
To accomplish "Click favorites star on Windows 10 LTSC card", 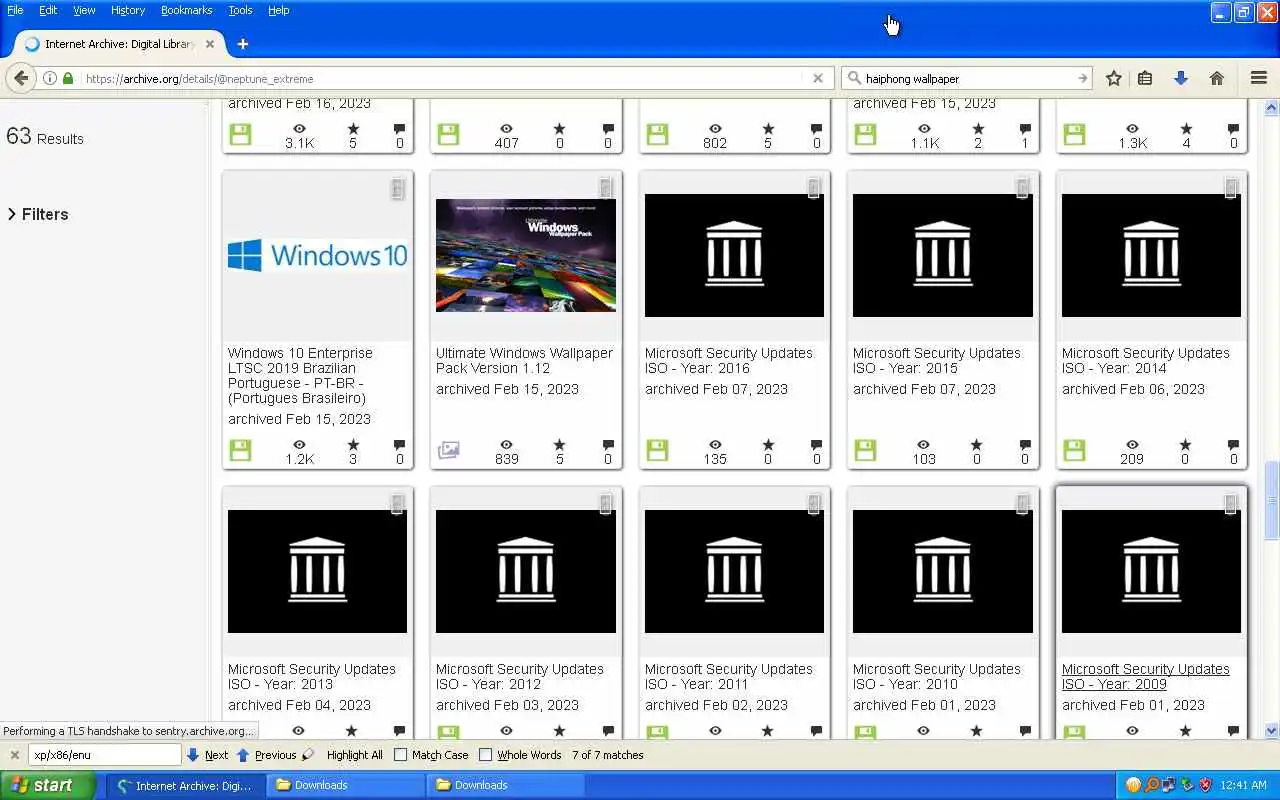I will tap(353, 445).
